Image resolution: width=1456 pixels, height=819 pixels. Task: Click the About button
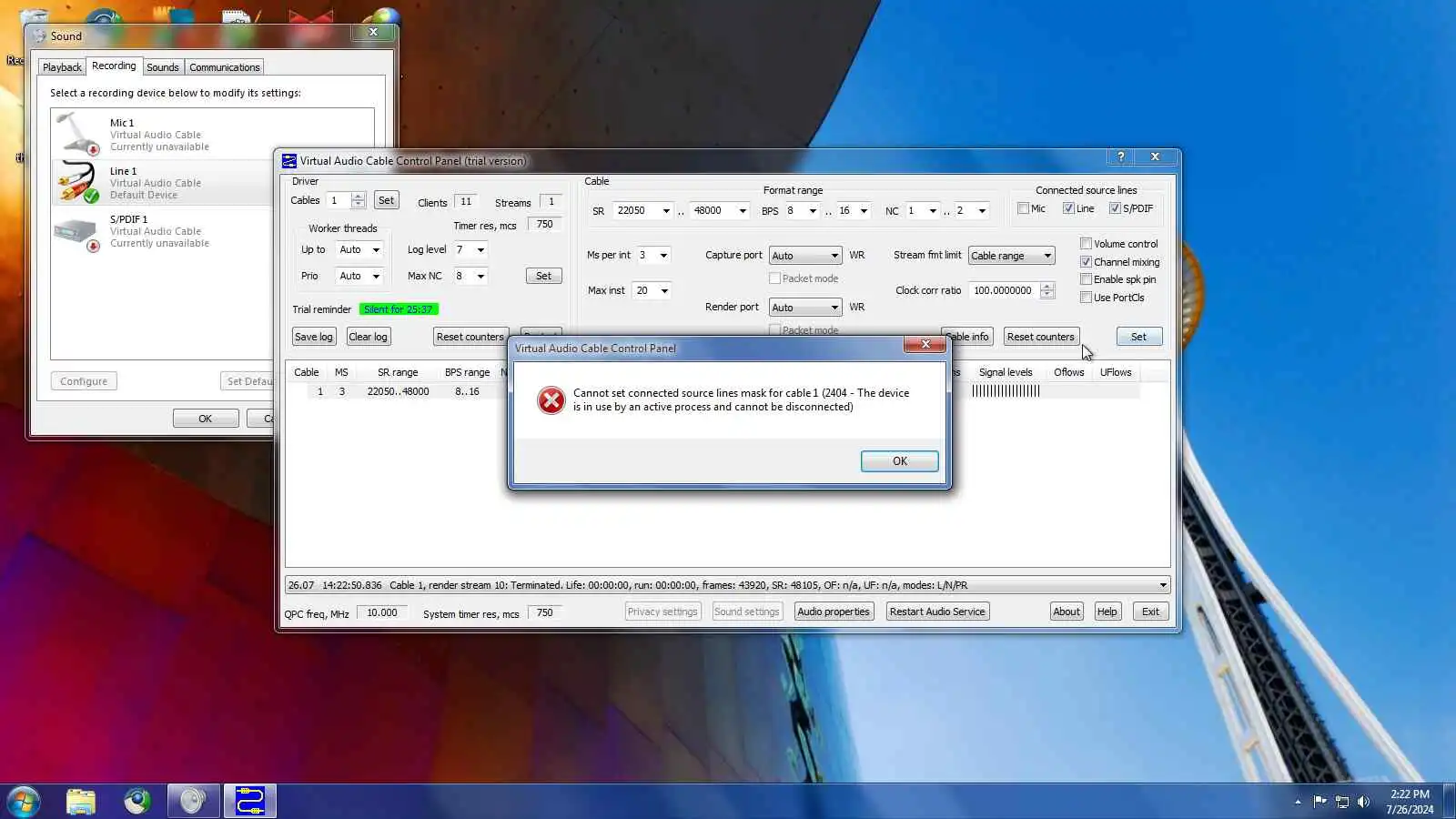click(1067, 612)
